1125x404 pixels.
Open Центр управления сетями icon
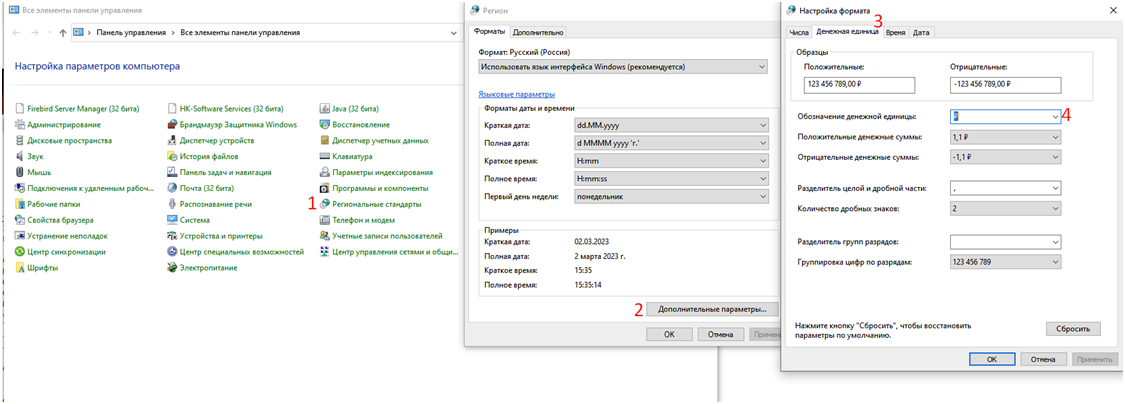tap(325, 252)
